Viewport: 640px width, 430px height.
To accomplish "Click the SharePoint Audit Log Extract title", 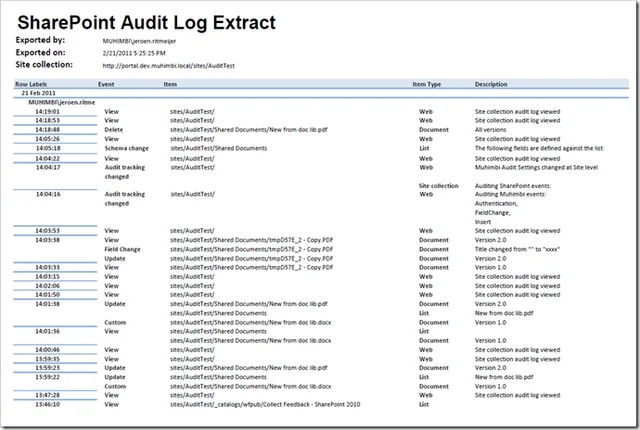I will point(146,23).
